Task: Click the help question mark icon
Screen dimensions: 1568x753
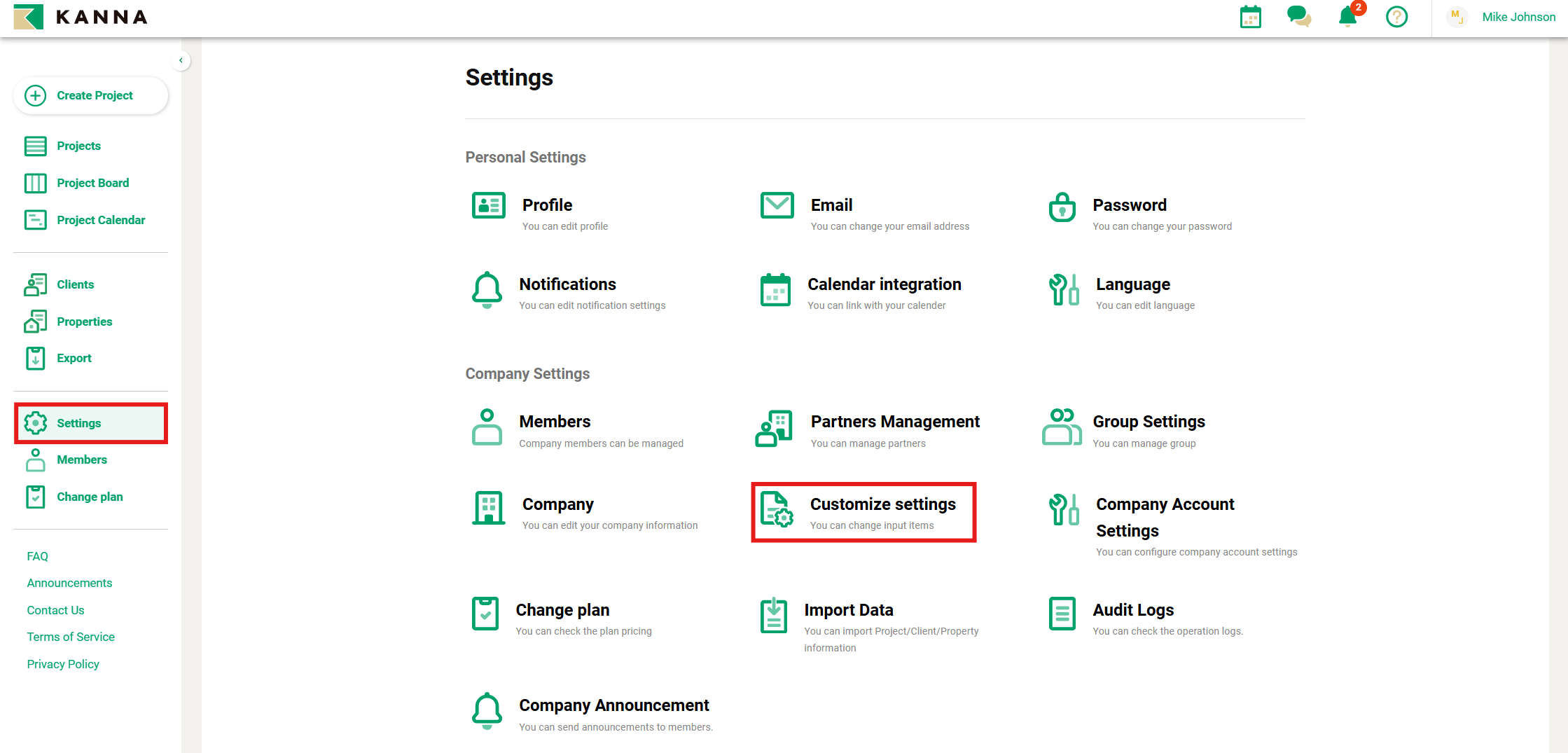Action: click(1396, 17)
